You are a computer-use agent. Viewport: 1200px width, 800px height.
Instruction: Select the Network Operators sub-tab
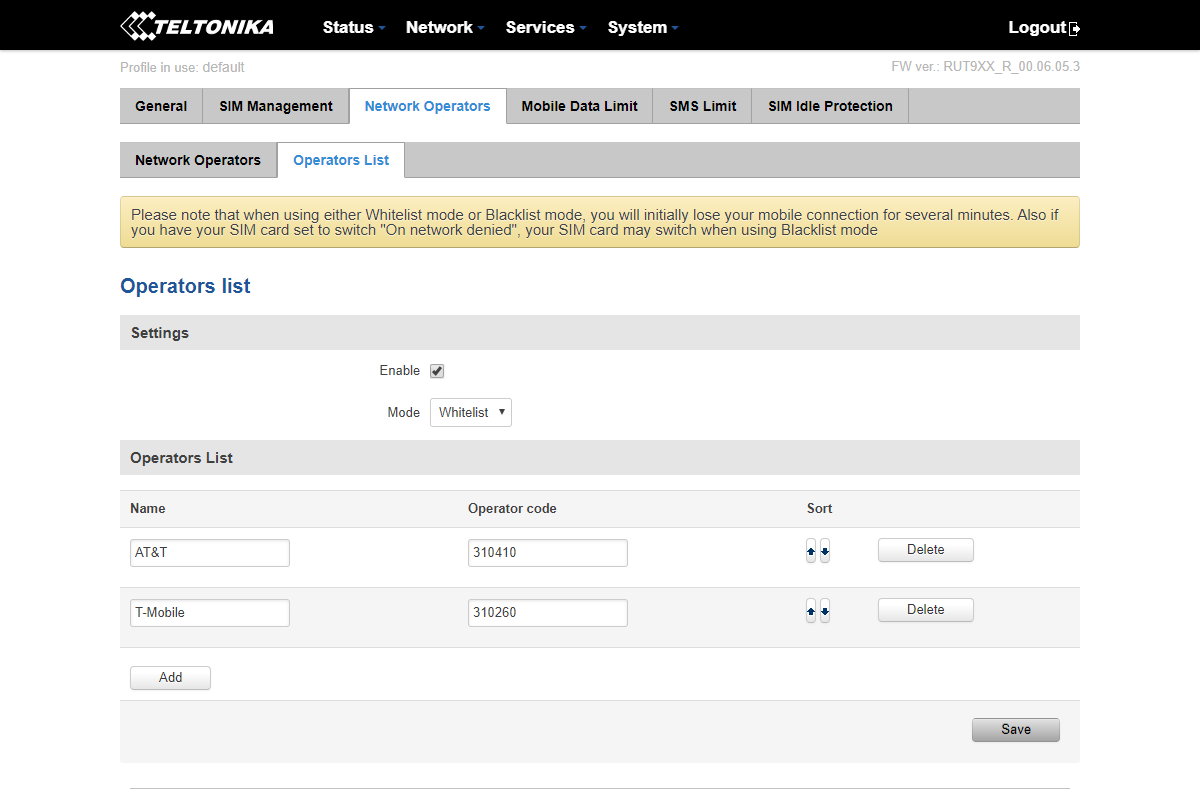[x=198, y=160]
